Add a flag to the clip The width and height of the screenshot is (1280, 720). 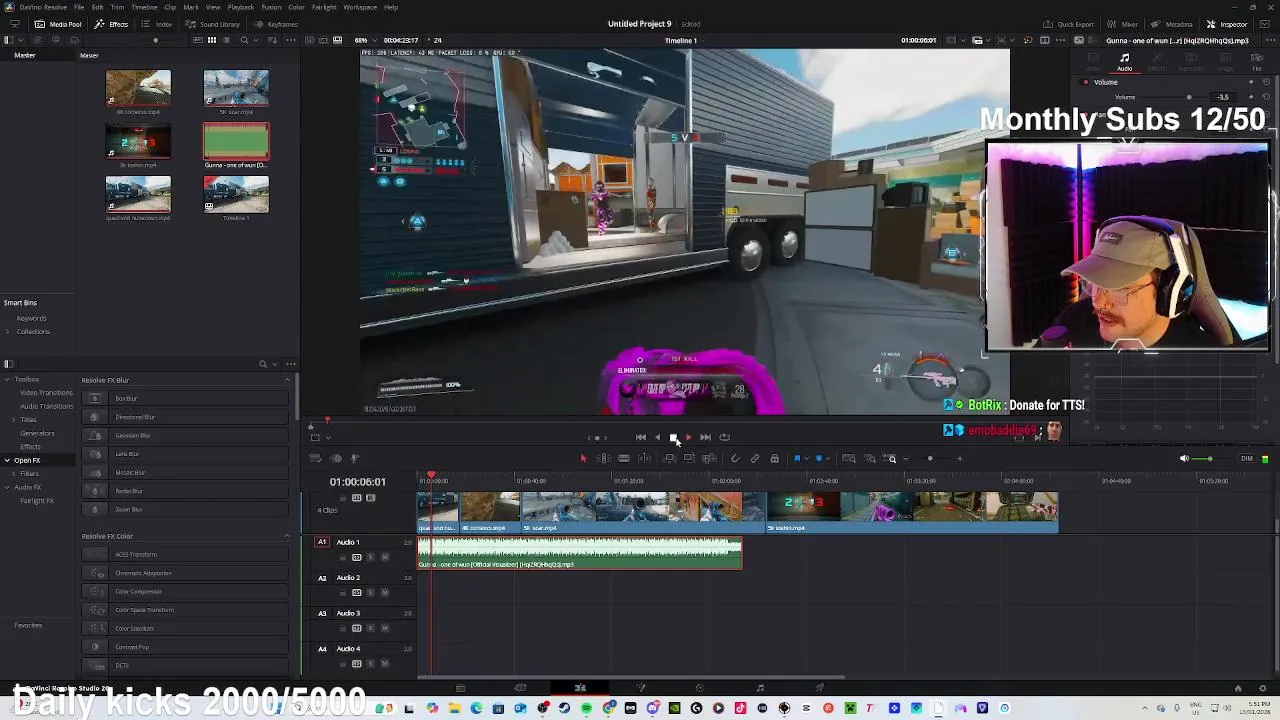coord(797,459)
